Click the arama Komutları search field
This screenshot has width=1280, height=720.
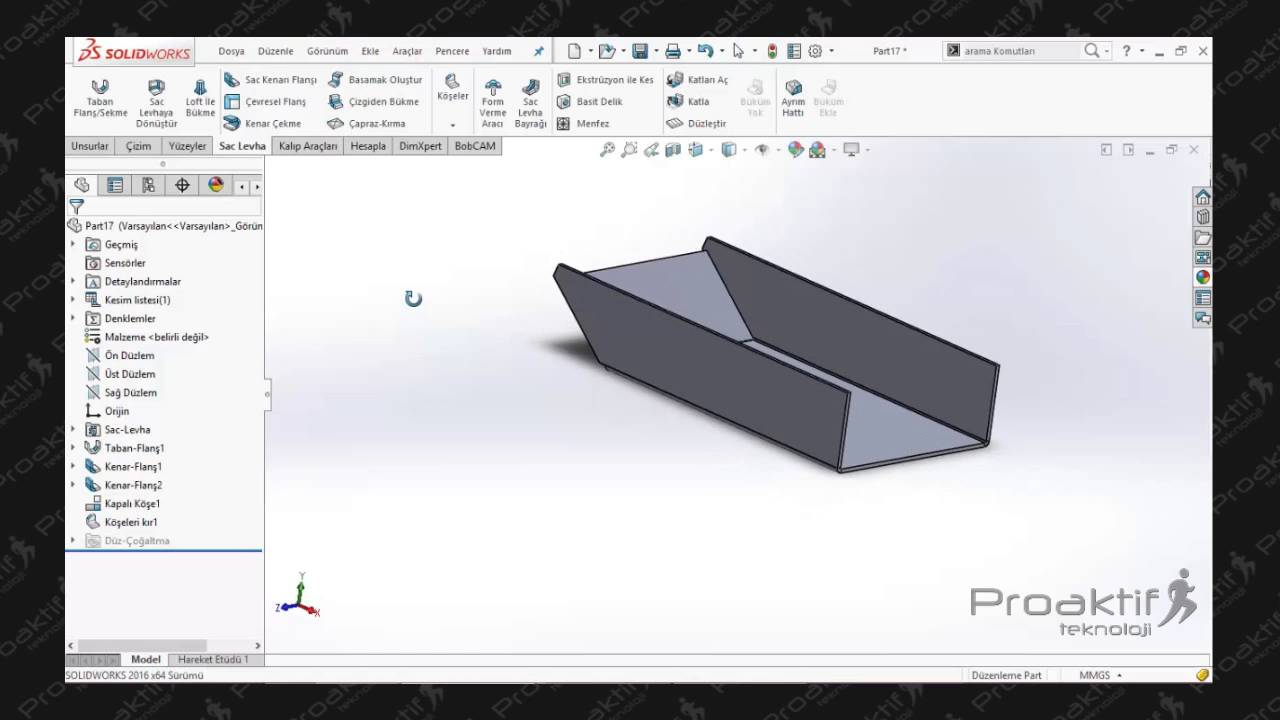click(1020, 51)
